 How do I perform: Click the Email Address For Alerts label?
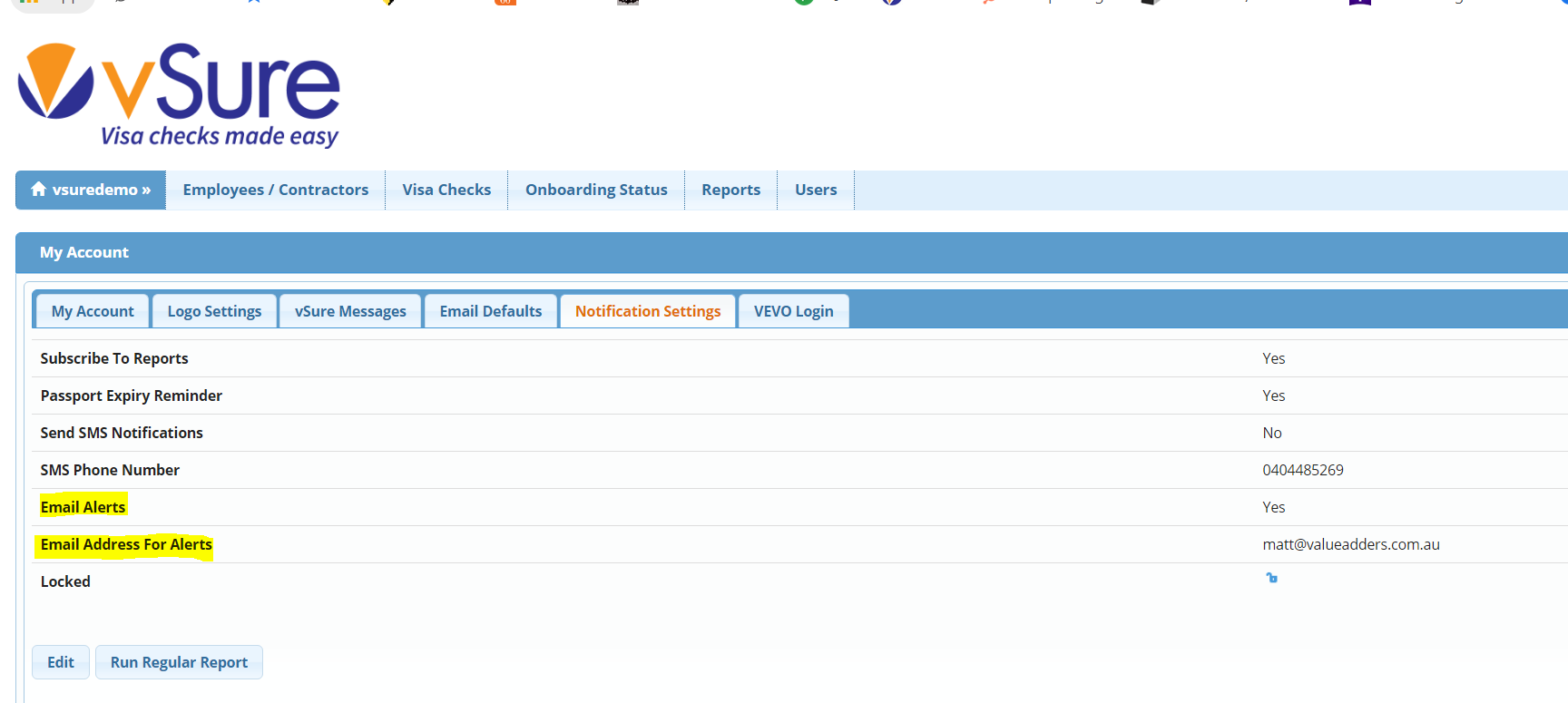point(126,544)
